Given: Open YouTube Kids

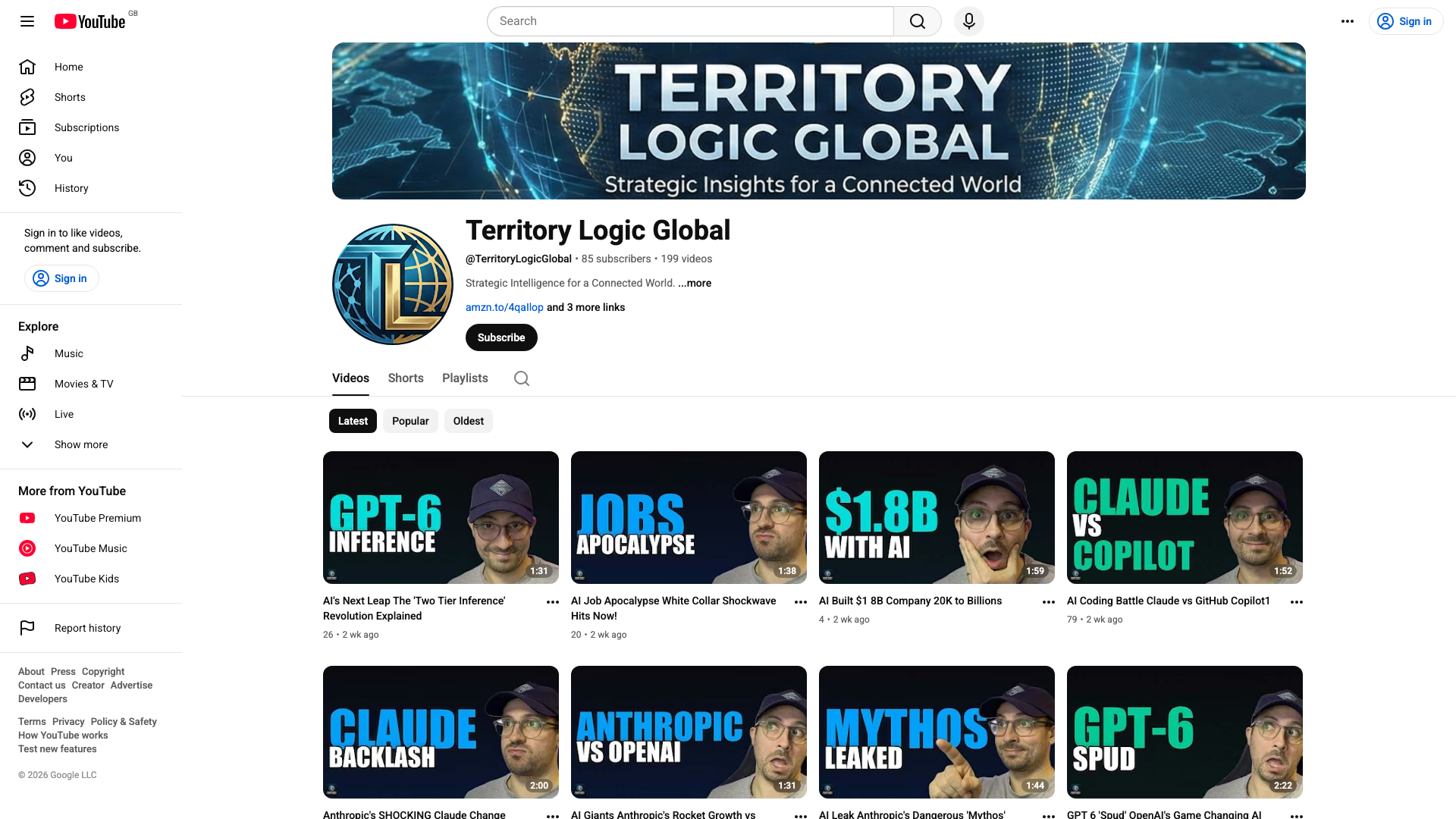Looking at the screenshot, I should point(91,579).
